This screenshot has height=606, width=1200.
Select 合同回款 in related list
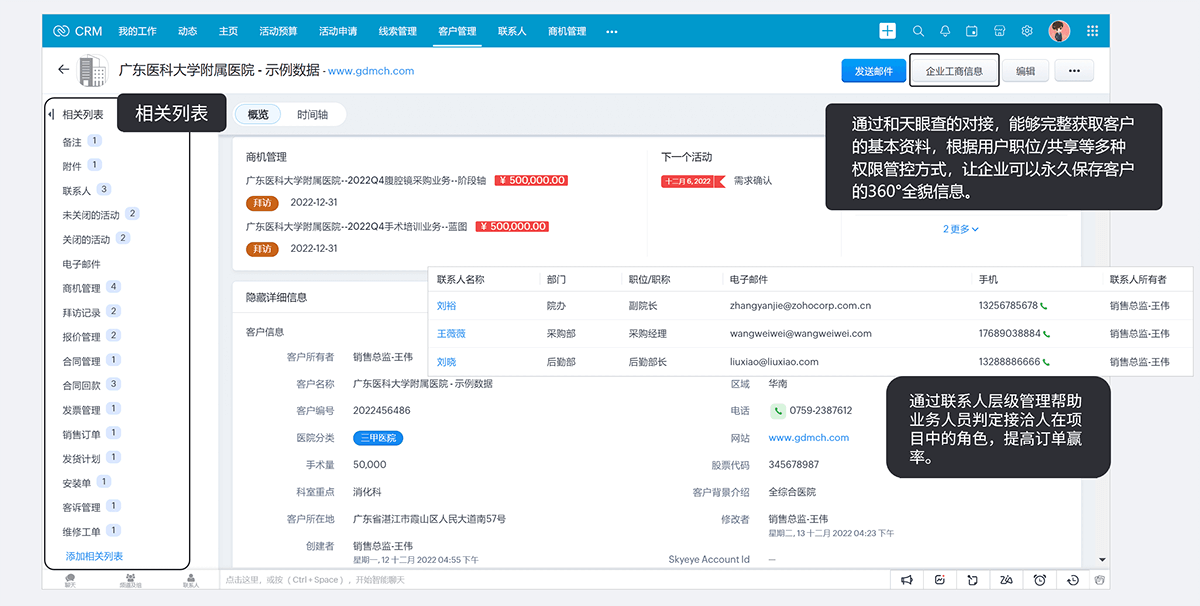(x=81, y=385)
